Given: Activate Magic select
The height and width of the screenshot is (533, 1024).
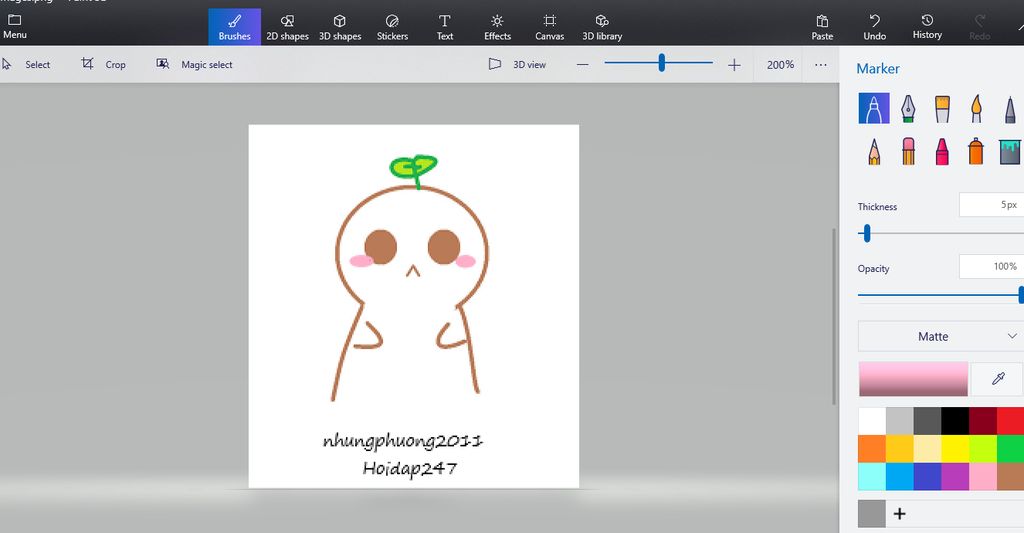Looking at the screenshot, I should pyautogui.click(x=194, y=64).
